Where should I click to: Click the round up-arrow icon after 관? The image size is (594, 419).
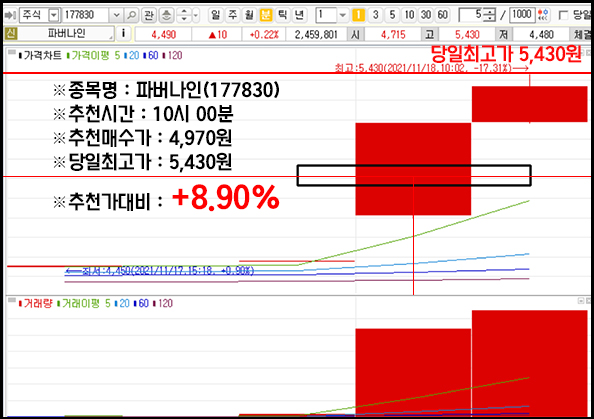(166, 15)
